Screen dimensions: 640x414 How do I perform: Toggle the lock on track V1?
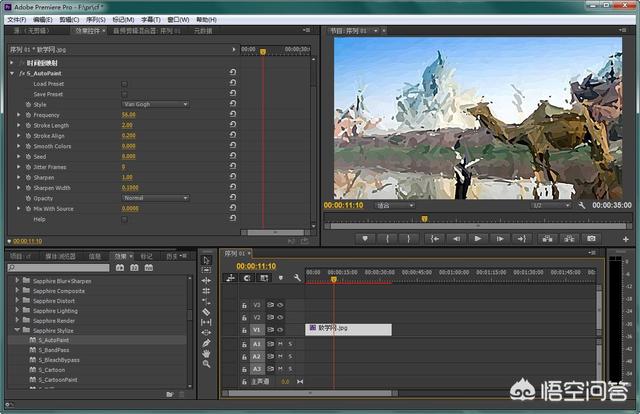244,330
